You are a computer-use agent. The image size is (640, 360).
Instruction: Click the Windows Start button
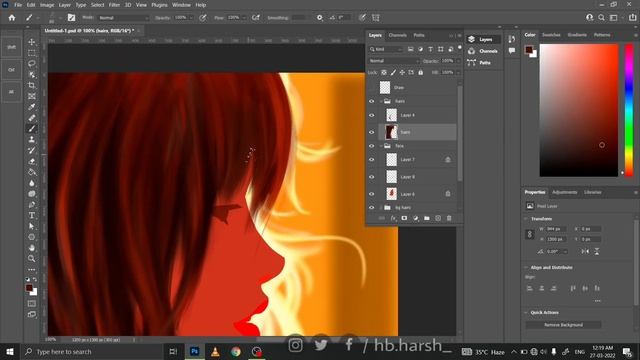10,351
